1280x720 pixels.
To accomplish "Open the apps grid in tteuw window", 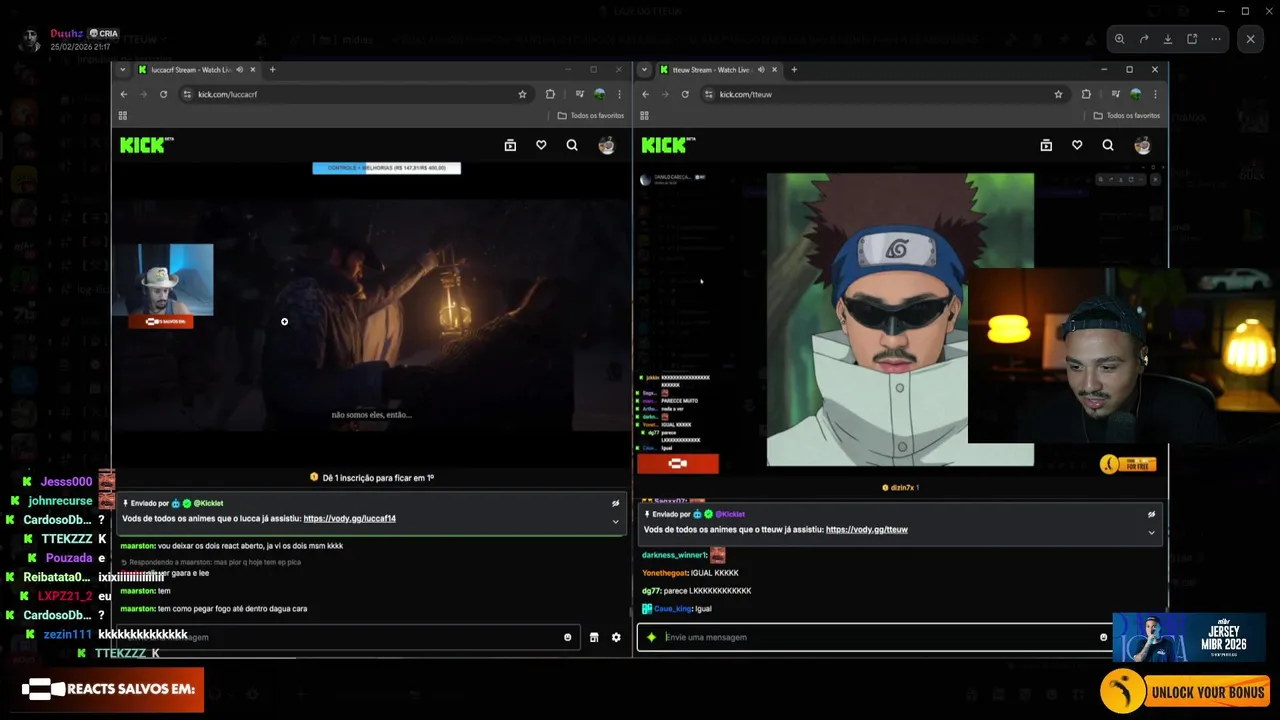I will click(x=645, y=115).
